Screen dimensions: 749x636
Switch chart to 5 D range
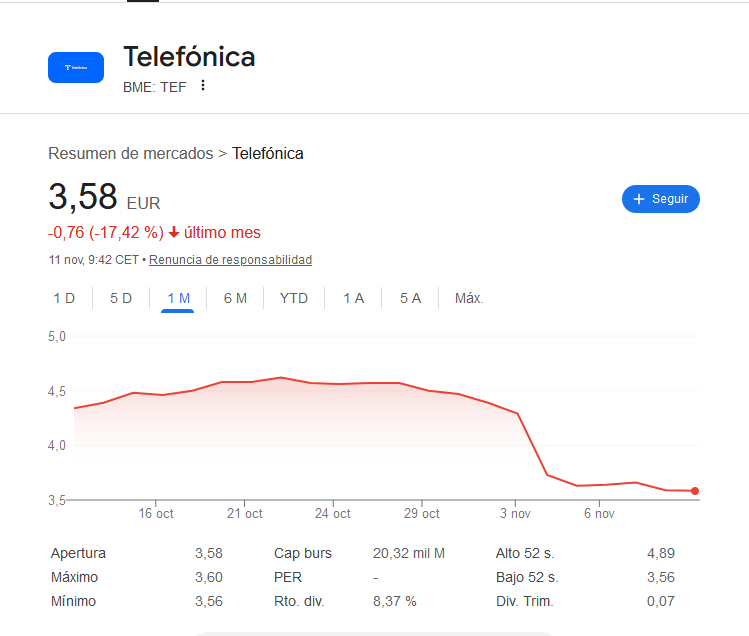pos(121,298)
